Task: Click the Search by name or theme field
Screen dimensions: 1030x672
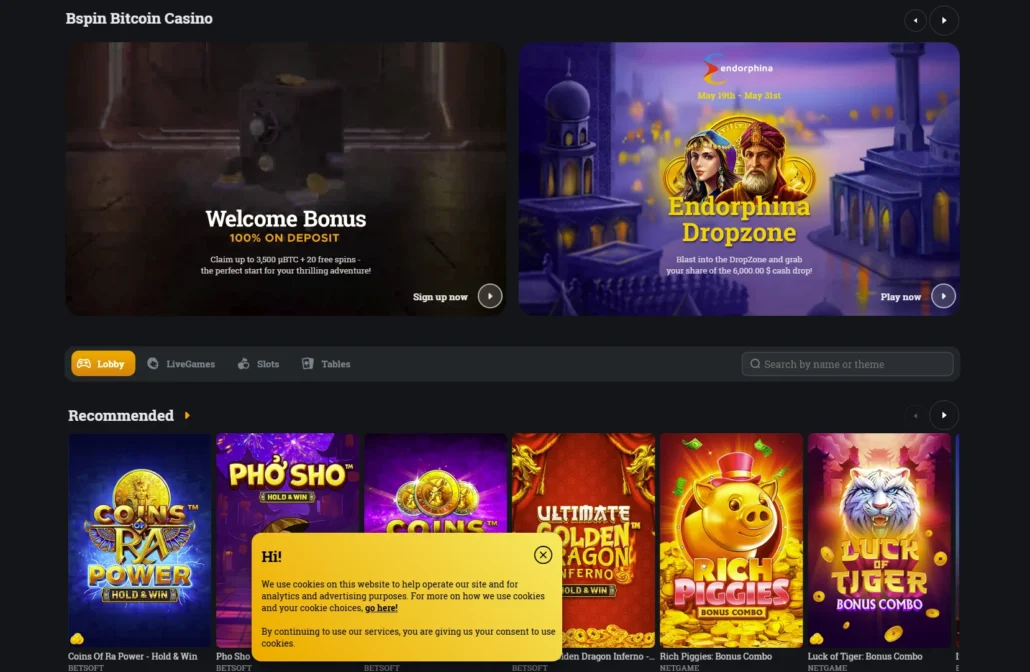Action: point(847,364)
